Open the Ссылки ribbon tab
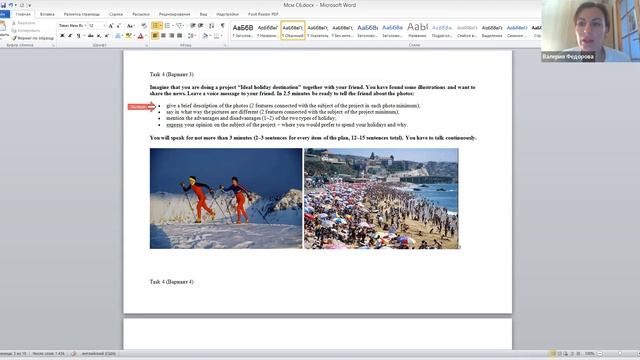640x360 pixels. [116, 14]
